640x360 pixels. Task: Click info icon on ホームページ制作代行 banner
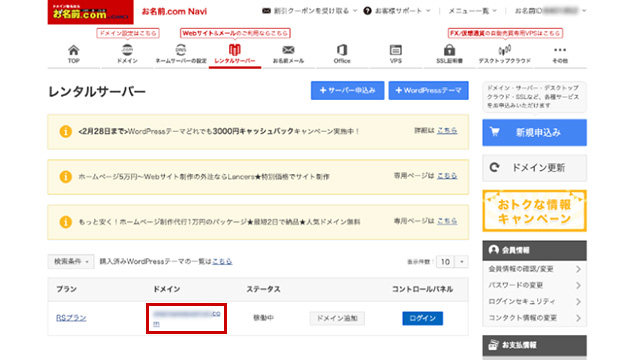point(65,222)
